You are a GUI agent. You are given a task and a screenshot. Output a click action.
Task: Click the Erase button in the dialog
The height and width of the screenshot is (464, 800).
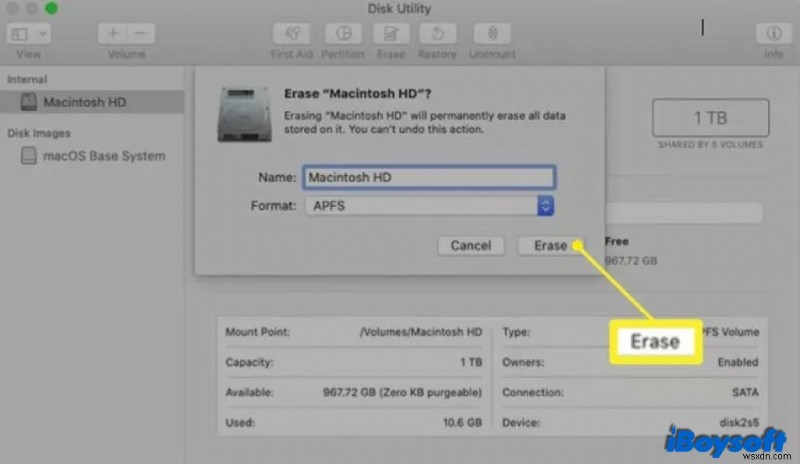(x=550, y=246)
